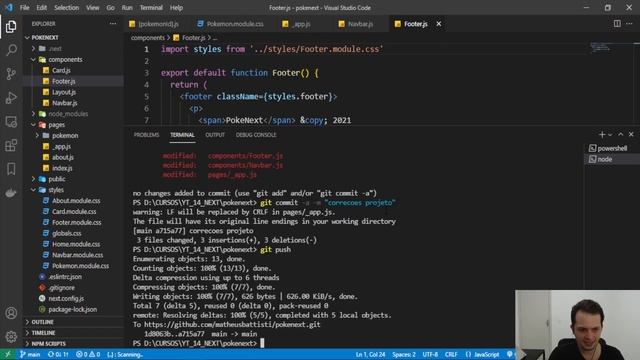Screen dimensions: 640x360
Task: Collapse the pages folder
Action: click(33, 124)
